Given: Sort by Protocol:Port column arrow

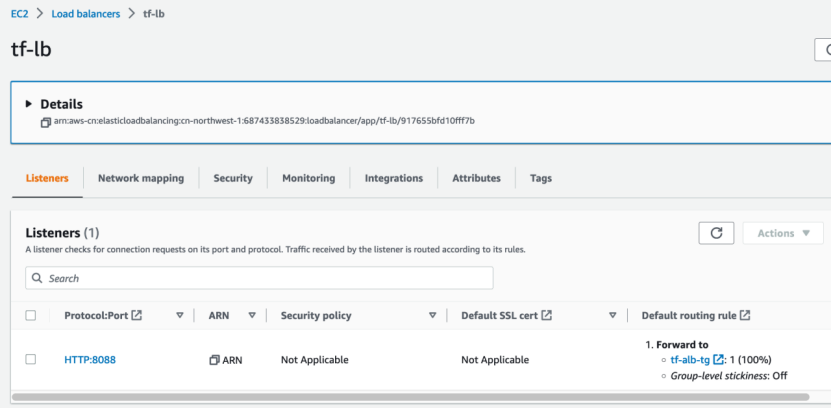Looking at the screenshot, I should coord(180,315).
